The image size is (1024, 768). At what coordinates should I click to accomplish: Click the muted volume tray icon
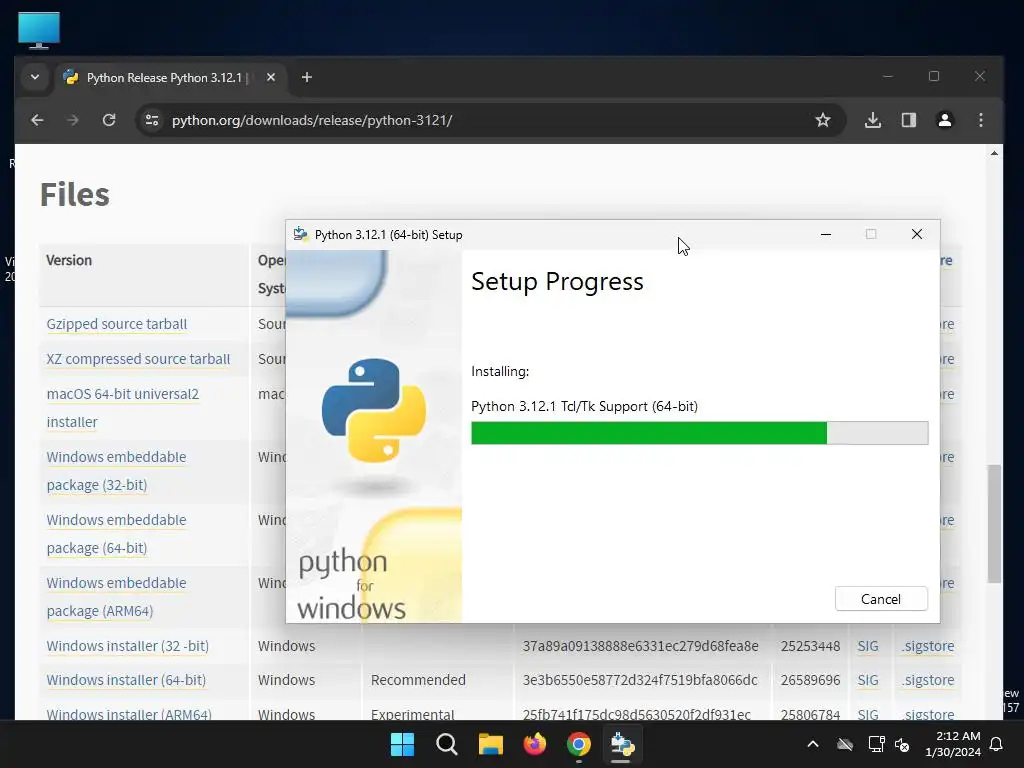click(903, 744)
